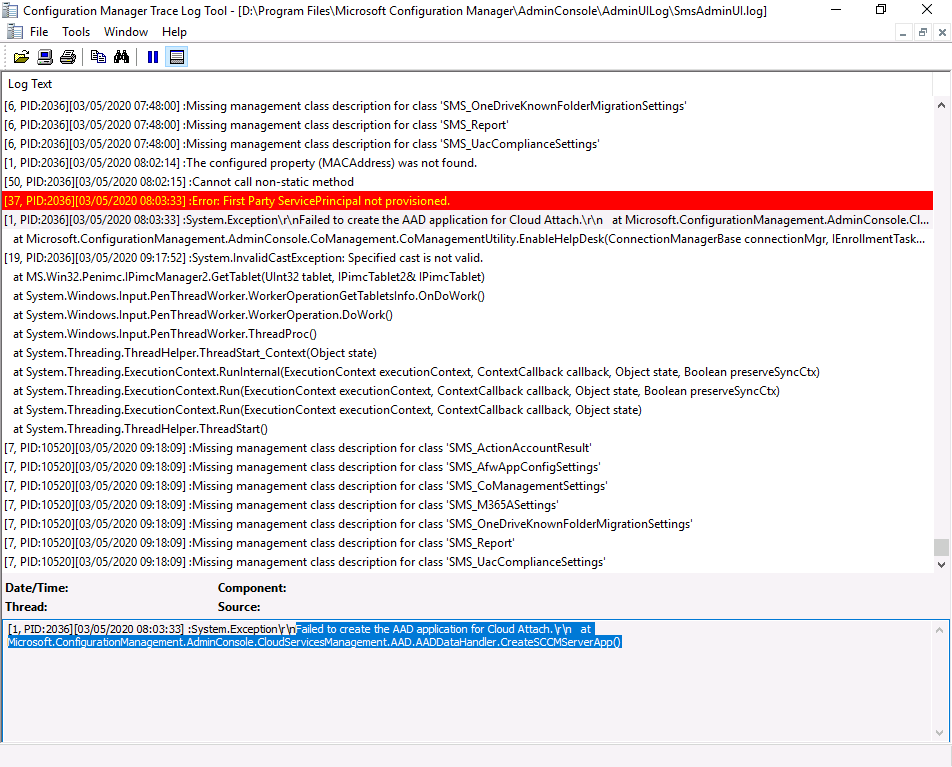Select the '(MACAddress) was not found' row
Image resolution: width=952 pixels, height=767 pixels.
pyautogui.click(x=468, y=163)
